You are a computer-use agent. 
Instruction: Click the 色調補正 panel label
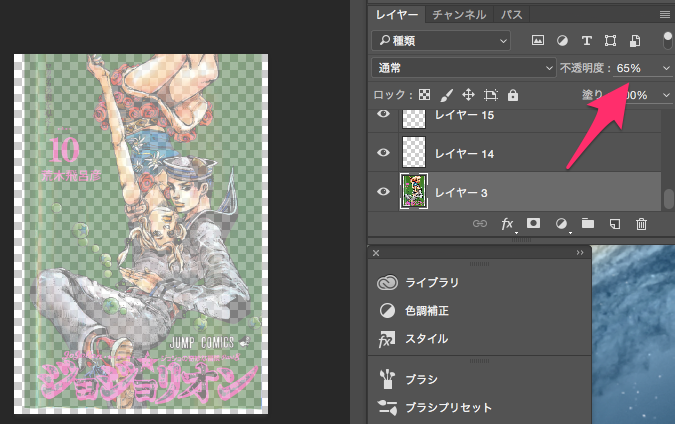coord(427,311)
